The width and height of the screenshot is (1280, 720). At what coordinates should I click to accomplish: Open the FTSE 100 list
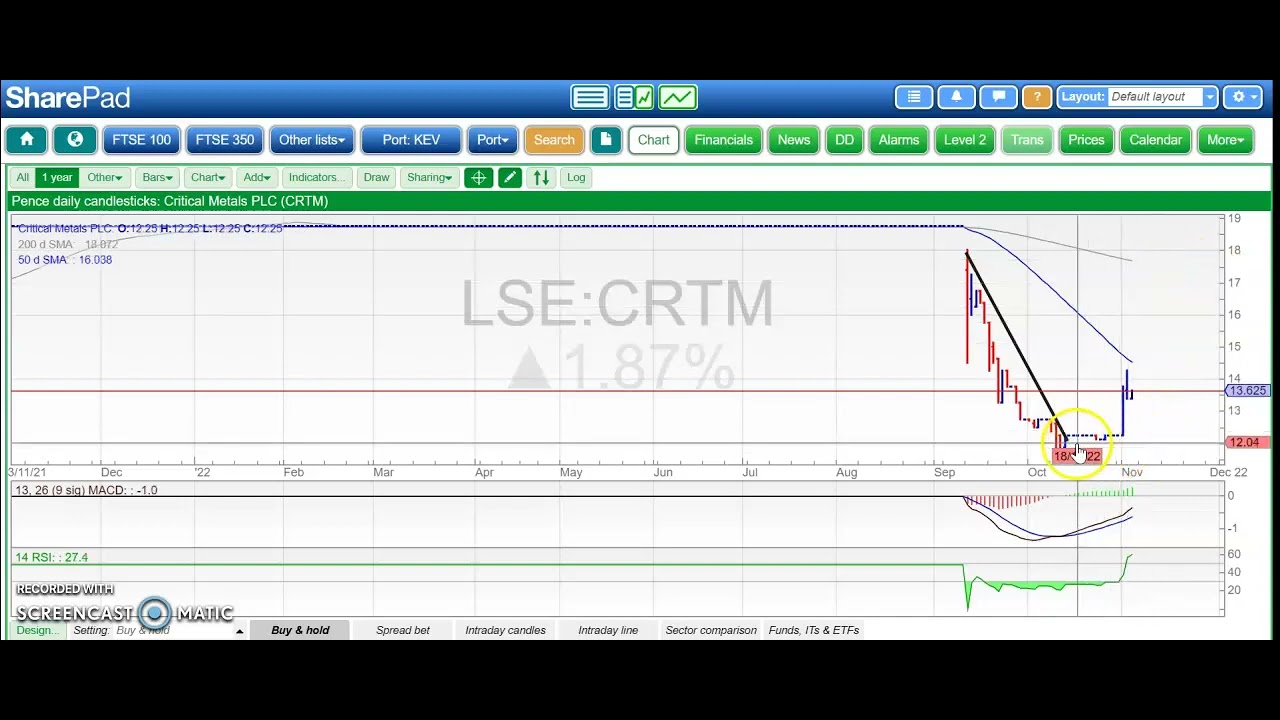[141, 140]
